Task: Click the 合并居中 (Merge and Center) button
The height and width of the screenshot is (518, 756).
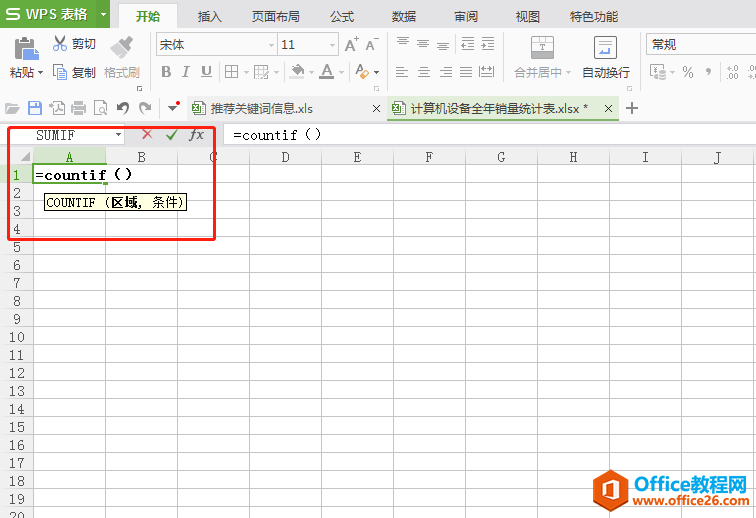Action: (542, 58)
